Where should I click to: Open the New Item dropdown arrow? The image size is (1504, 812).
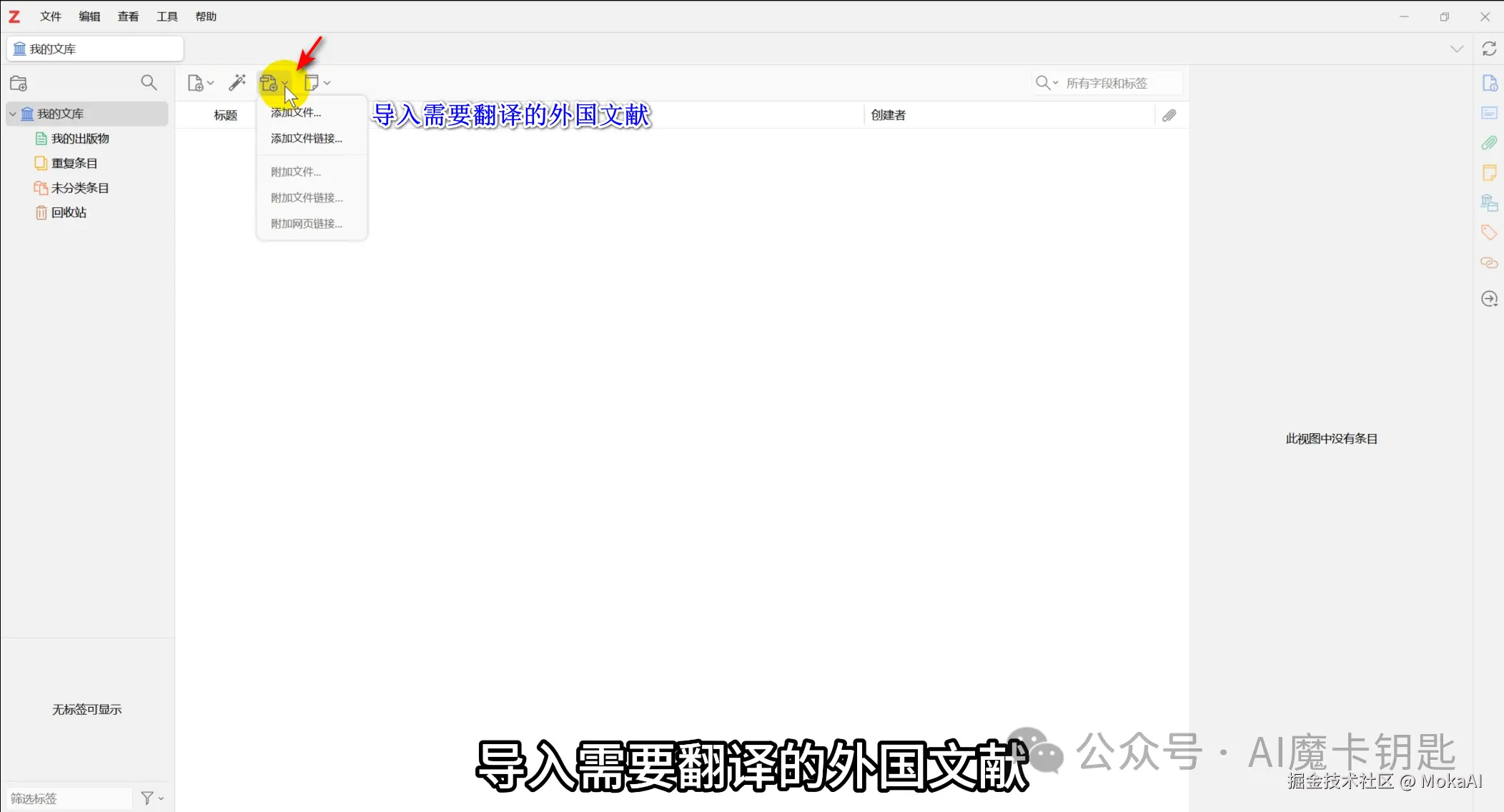(210, 82)
